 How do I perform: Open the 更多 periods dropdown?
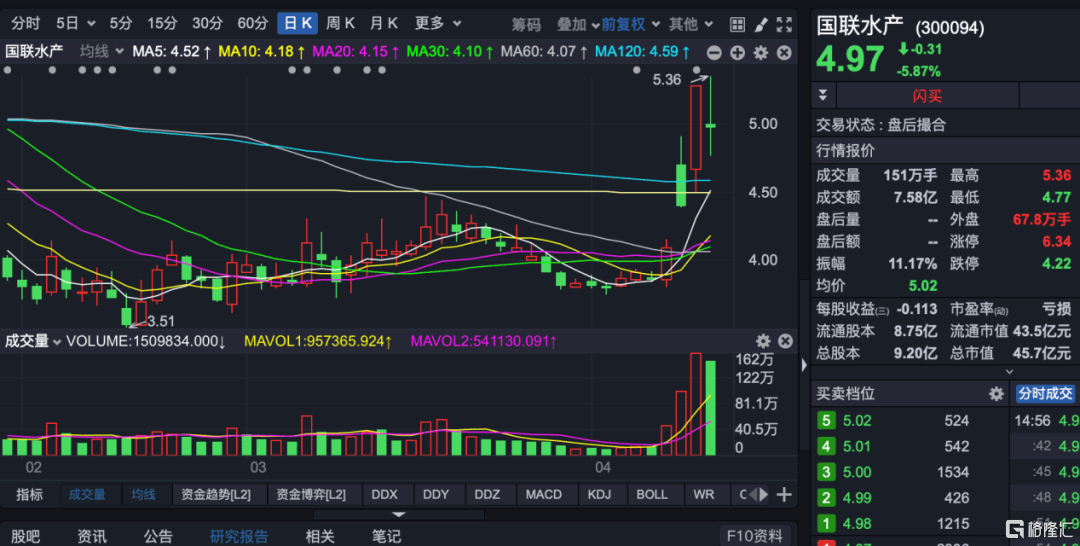(437, 23)
